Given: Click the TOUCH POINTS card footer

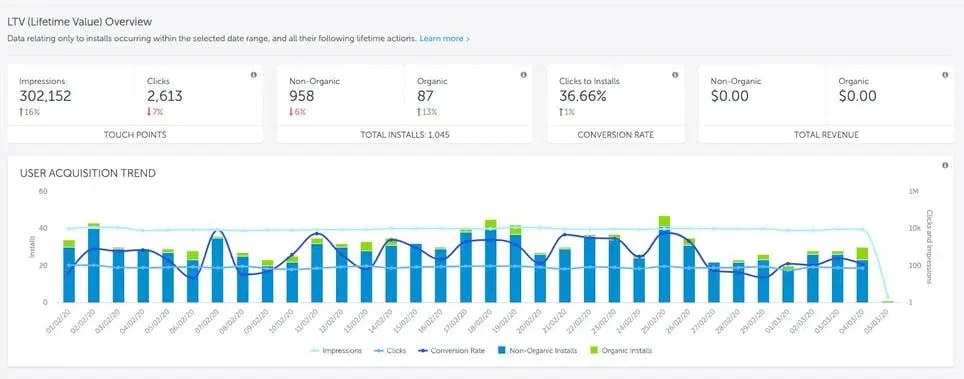Looking at the screenshot, I should pyautogui.click(x=135, y=134).
